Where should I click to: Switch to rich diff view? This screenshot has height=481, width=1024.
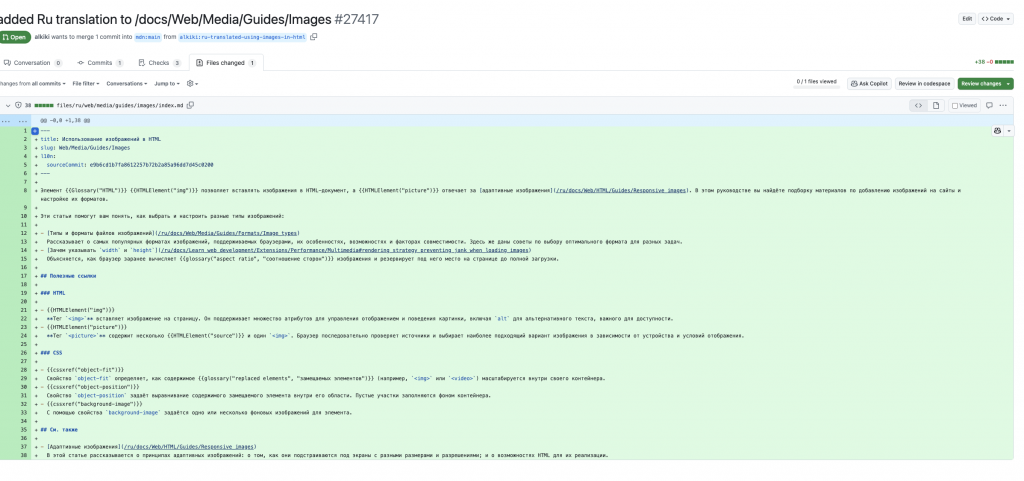pos(936,105)
